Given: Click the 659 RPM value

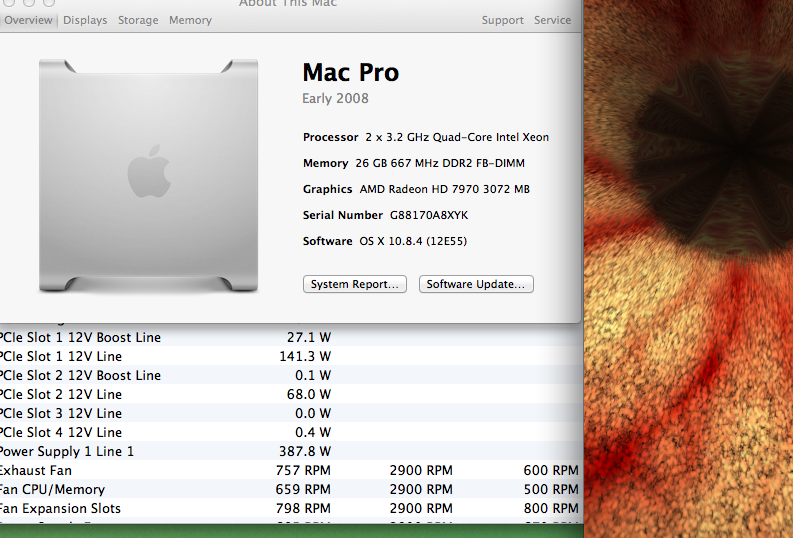Looking at the screenshot, I should coord(303,489).
